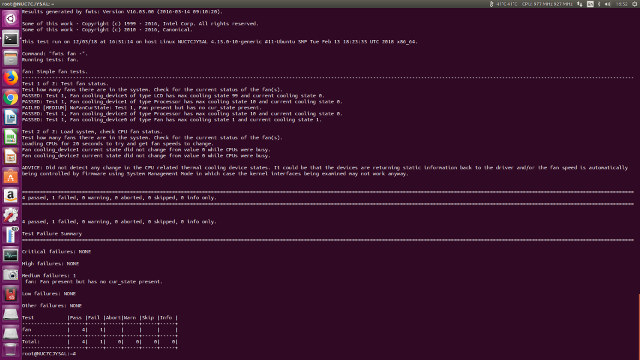Launch Google Chrome from the dock
The width and height of the screenshot is (640, 360).
click(x=11, y=98)
